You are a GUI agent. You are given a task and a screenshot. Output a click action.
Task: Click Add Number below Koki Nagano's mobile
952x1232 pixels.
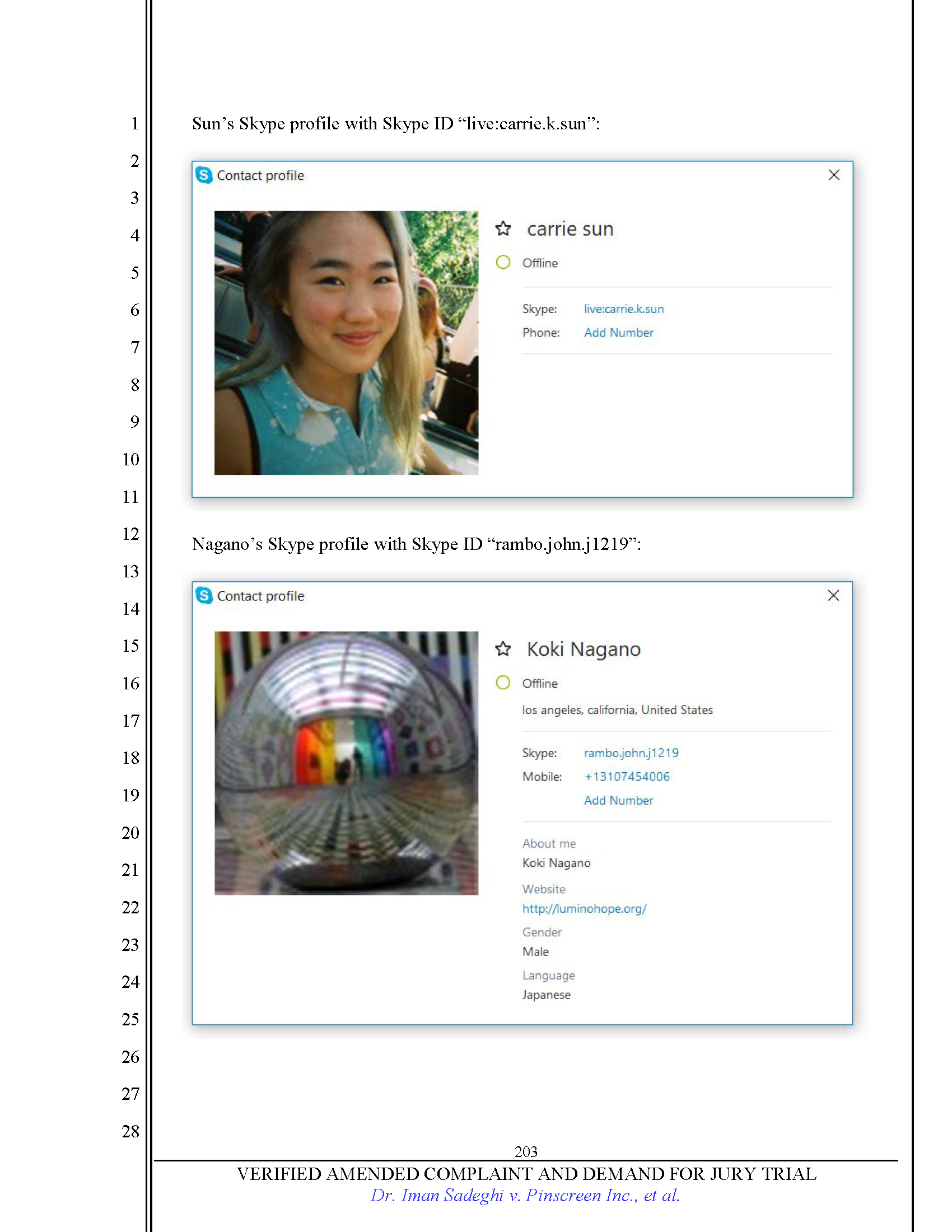point(619,800)
